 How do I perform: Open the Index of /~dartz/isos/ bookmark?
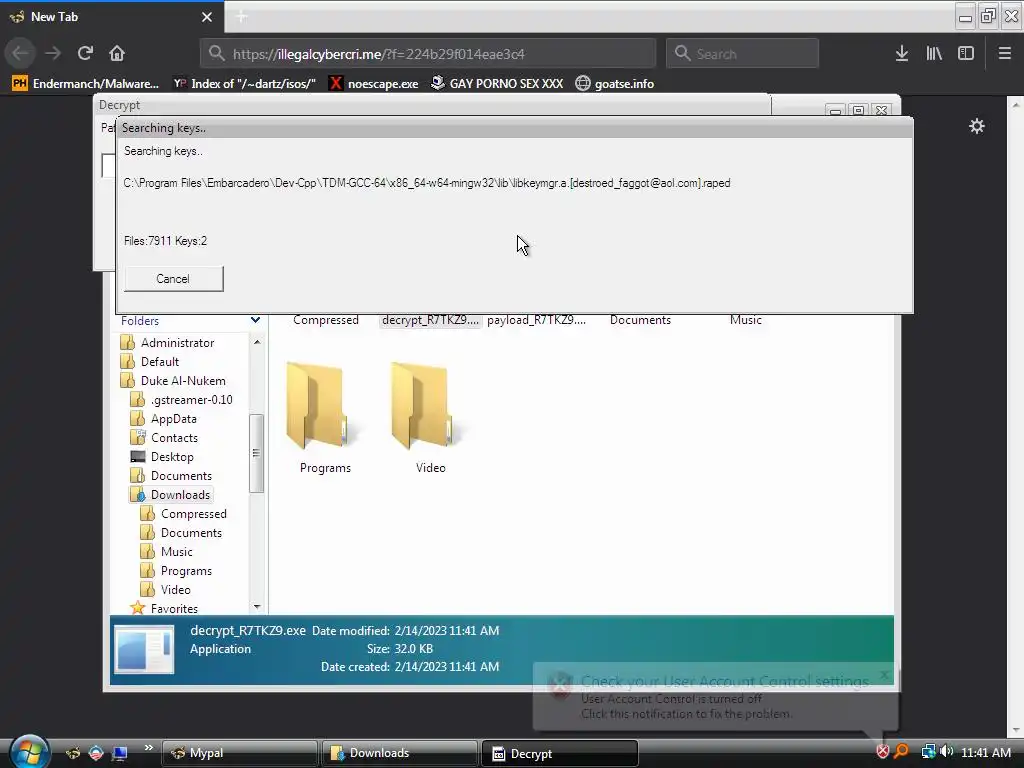[x=244, y=84]
